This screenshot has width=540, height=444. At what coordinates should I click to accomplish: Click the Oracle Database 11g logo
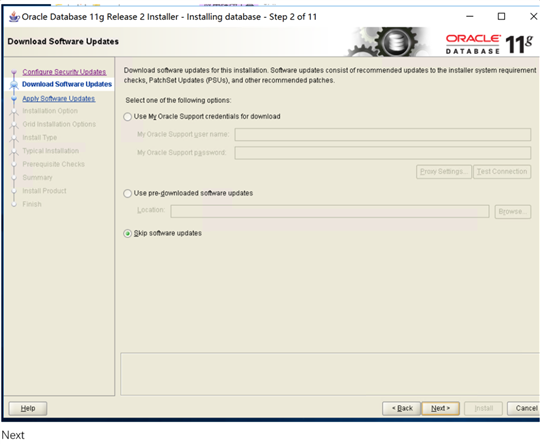(489, 44)
